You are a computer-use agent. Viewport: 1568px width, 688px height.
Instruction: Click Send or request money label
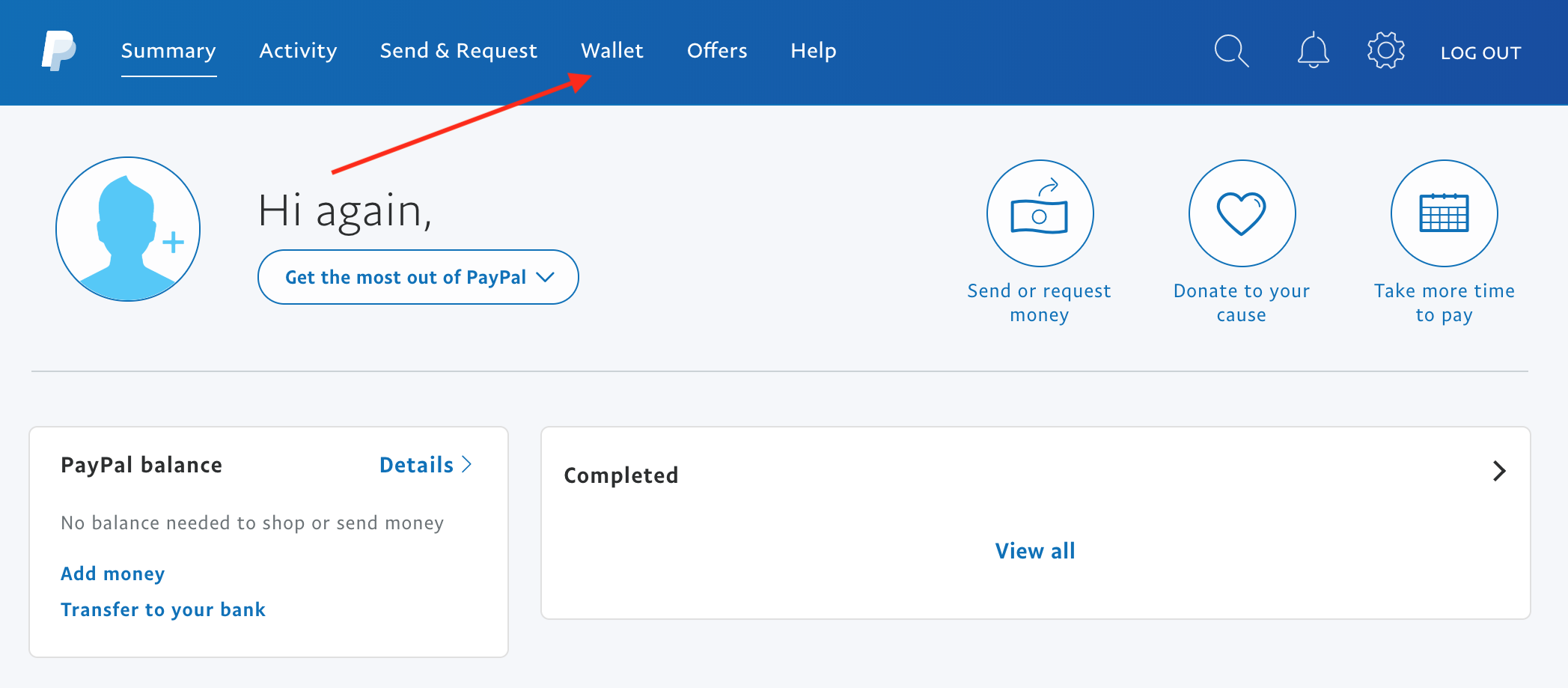[x=1040, y=302]
